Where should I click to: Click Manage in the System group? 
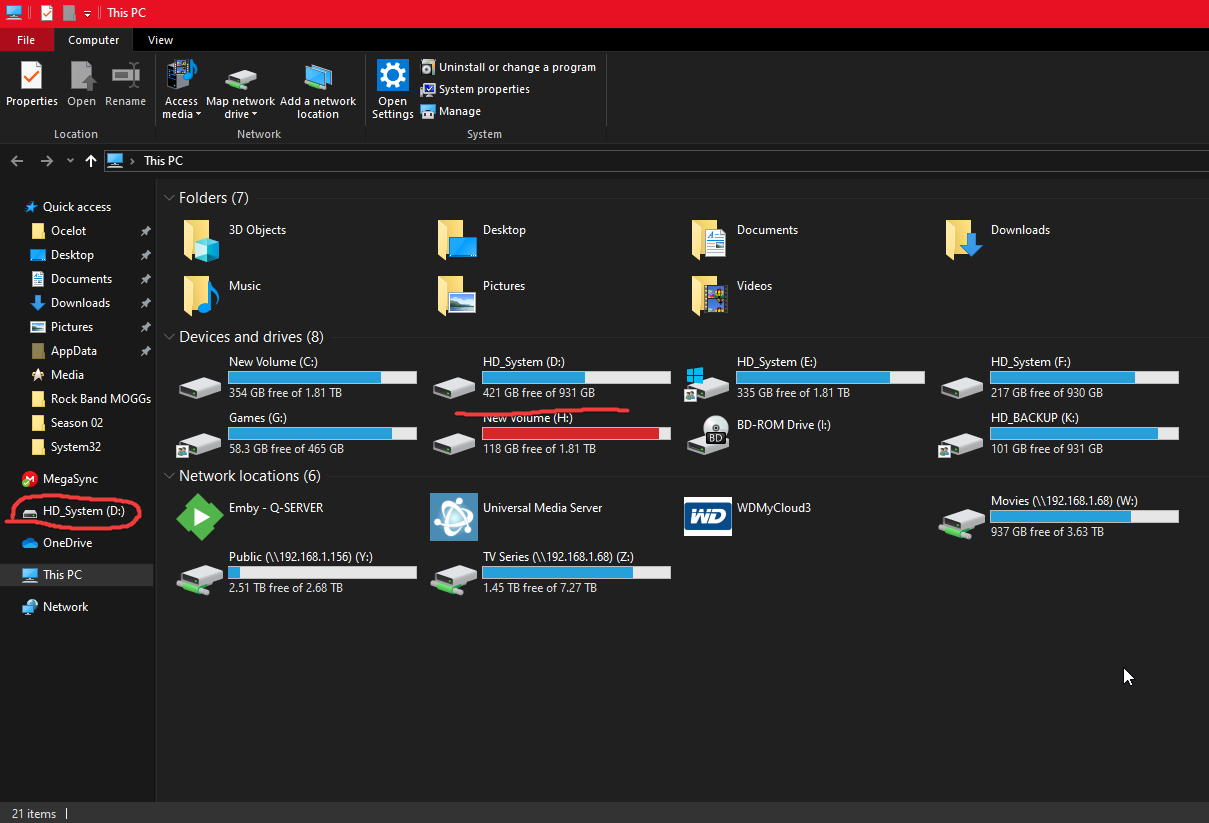click(x=450, y=111)
